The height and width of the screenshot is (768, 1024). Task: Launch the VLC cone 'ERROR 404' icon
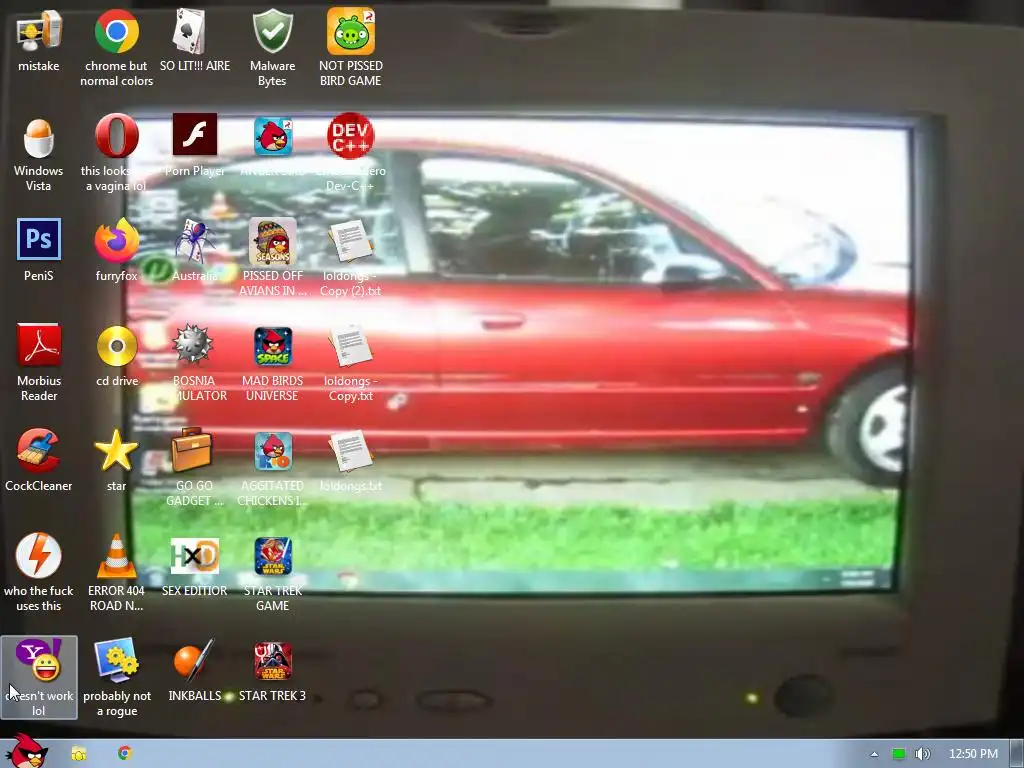click(116, 556)
